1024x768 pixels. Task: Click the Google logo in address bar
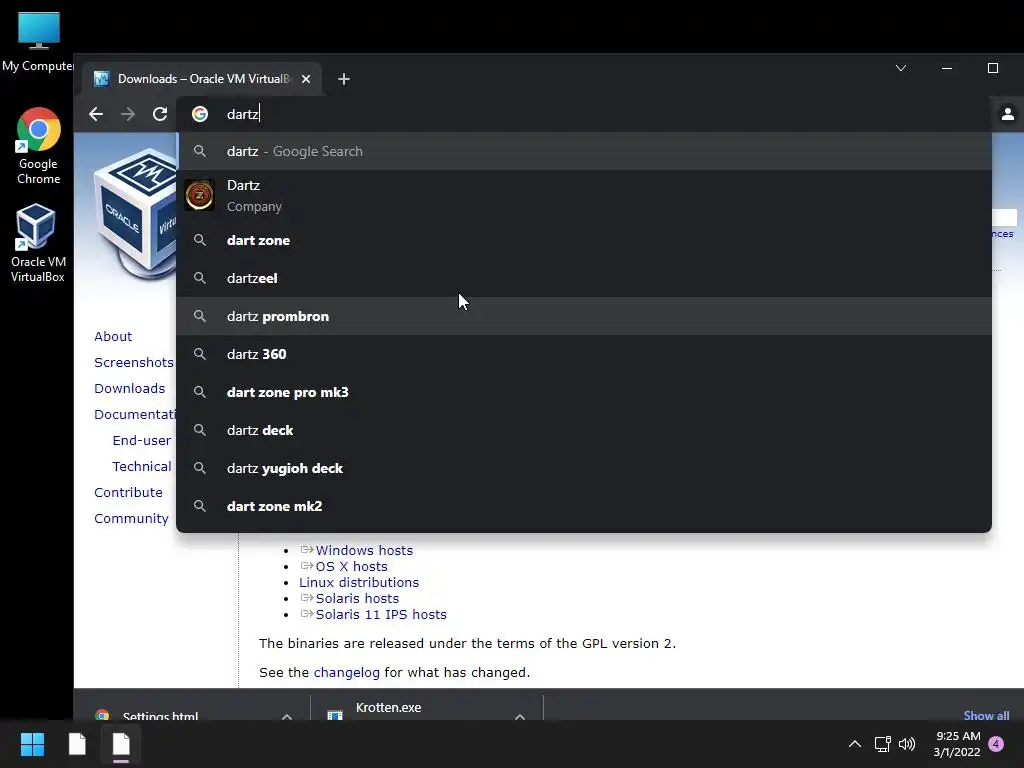200,114
